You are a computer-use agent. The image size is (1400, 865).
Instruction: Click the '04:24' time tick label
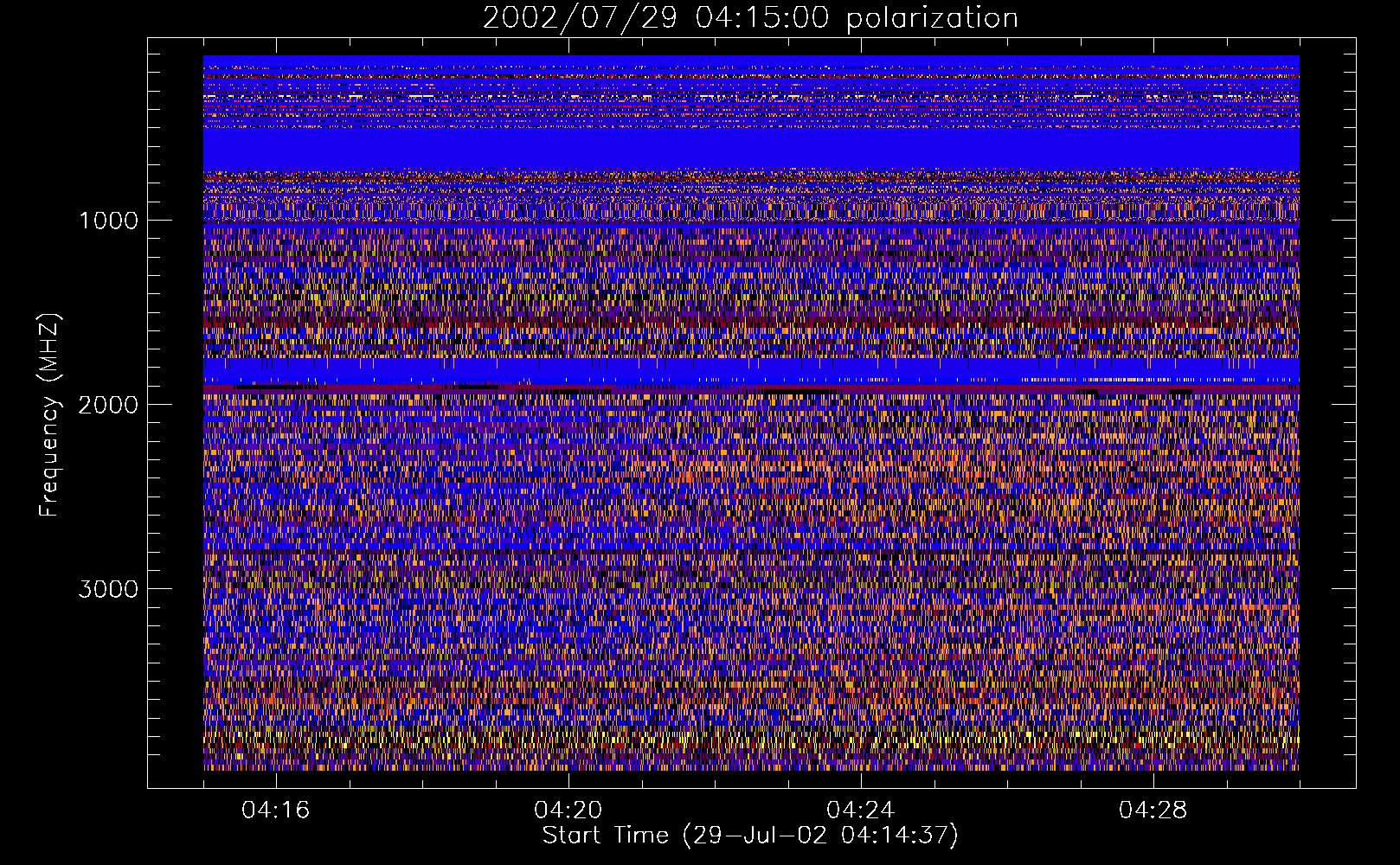pos(861,811)
